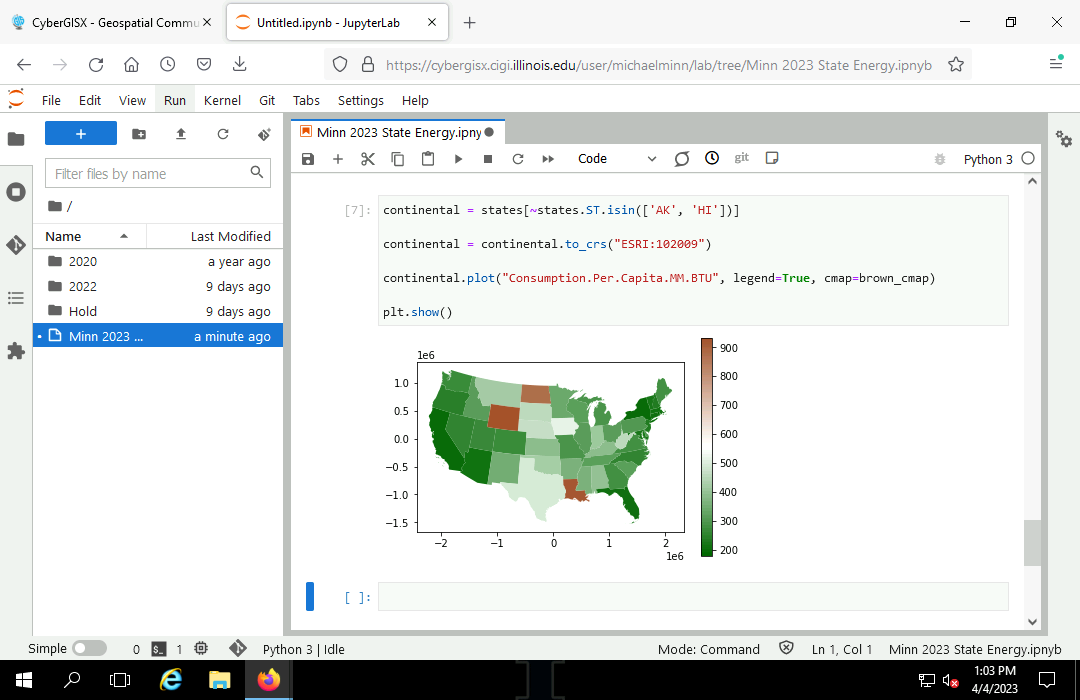Enable the debugger bug icon

pos(939,159)
